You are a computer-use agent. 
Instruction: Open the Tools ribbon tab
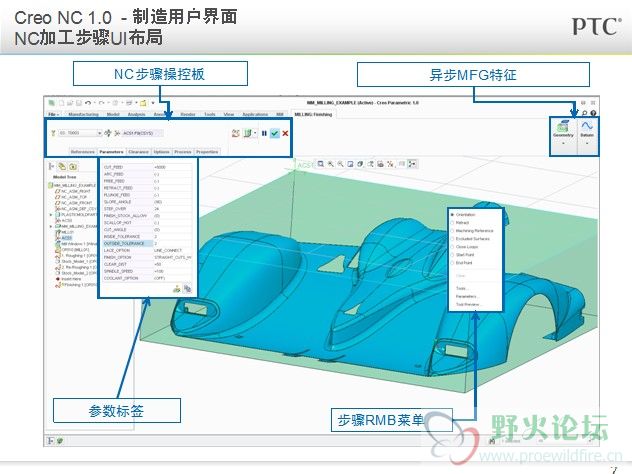click(x=210, y=114)
